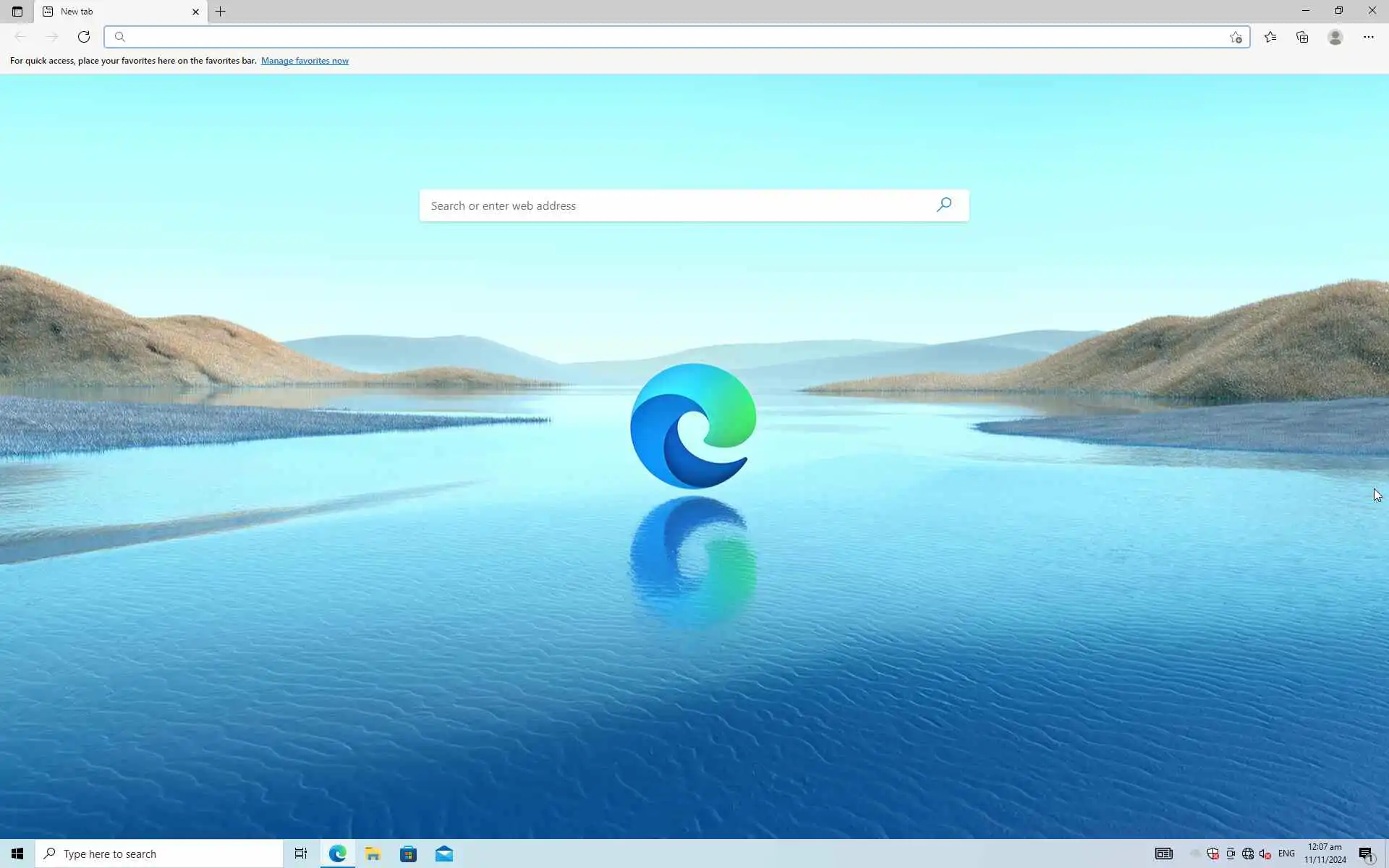
Task: Open Windows Start menu
Action: pos(17,854)
